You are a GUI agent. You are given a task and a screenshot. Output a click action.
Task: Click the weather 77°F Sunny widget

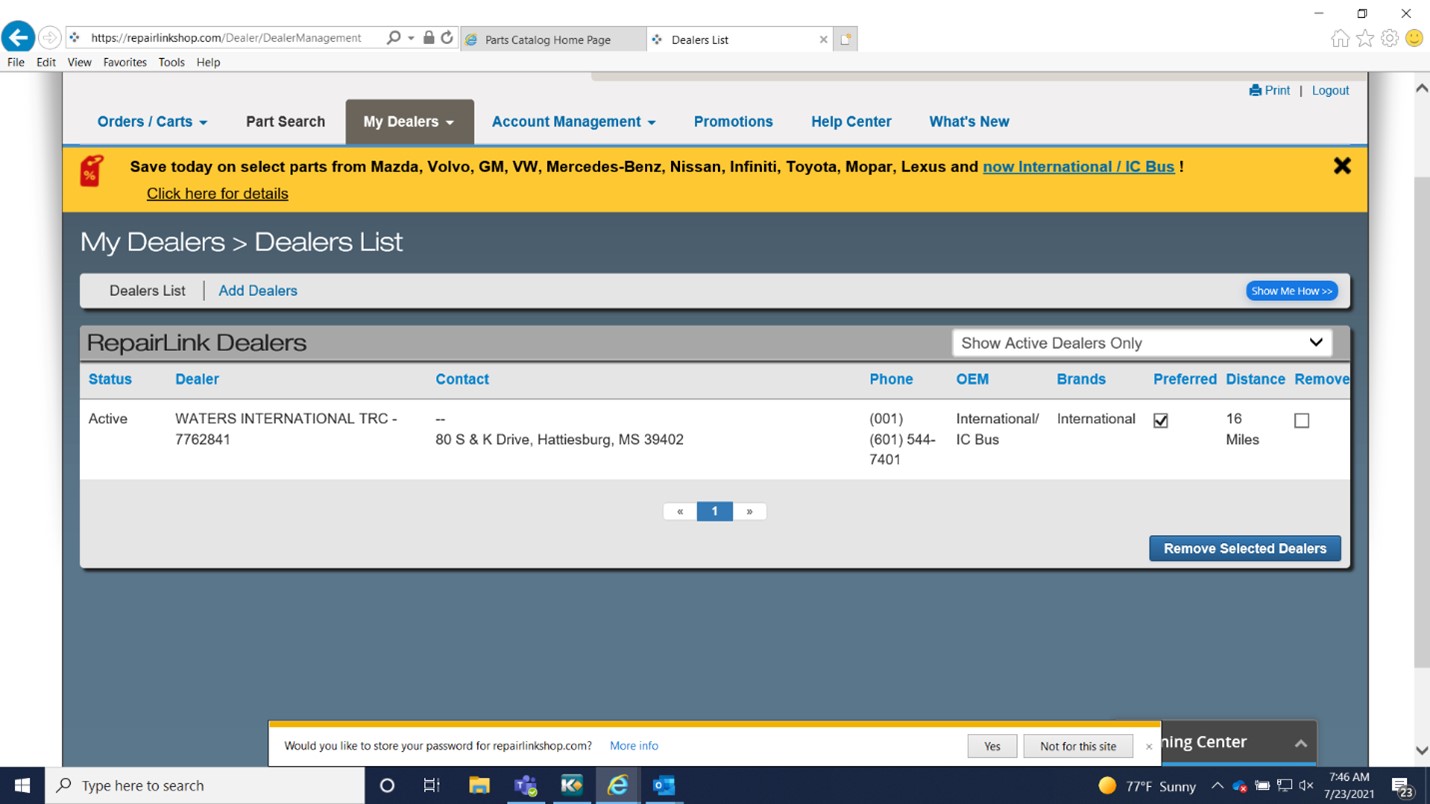[1147, 786]
